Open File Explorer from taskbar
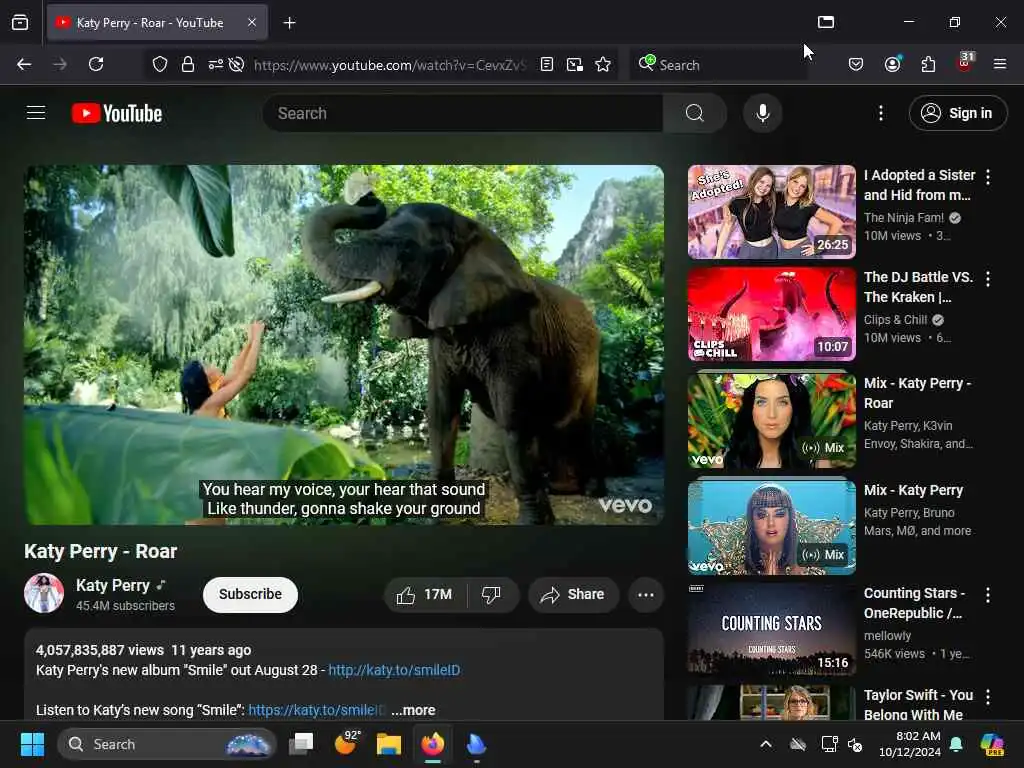The height and width of the screenshot is (768, 1024). click(x=389, y=744)
